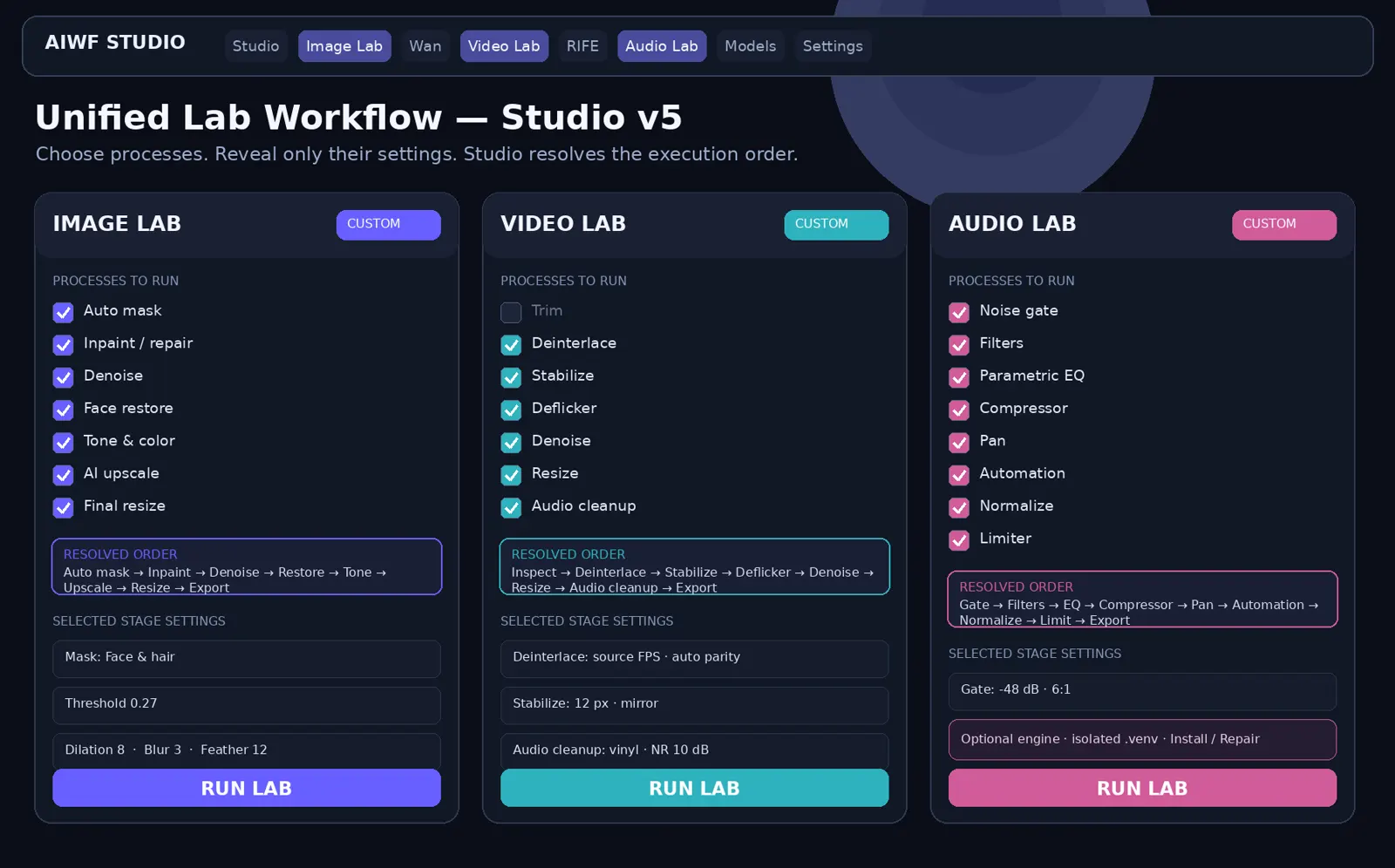Toggle Tone & color checkbox
The height and width of the screenshot is (868, 1395).
pyautogui.click(x=64, y=443)
